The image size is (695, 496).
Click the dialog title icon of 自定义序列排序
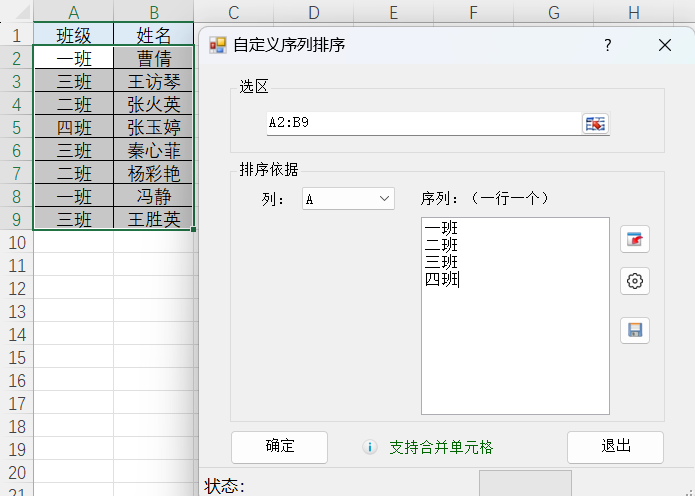(x=218, y=45)
